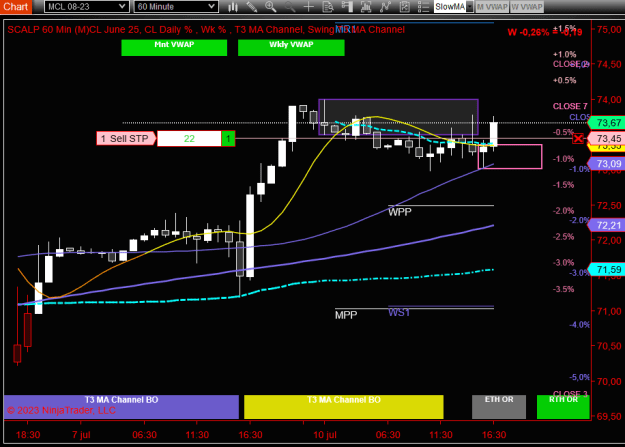This screenshot has width=625, height=447.
Task: Open the 60 Minute interval dropdown
Action: click(176, 7)
